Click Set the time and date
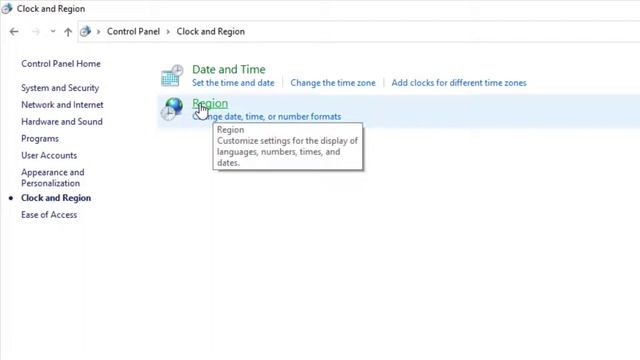The image size is (640, 360). tap(233, 82)
